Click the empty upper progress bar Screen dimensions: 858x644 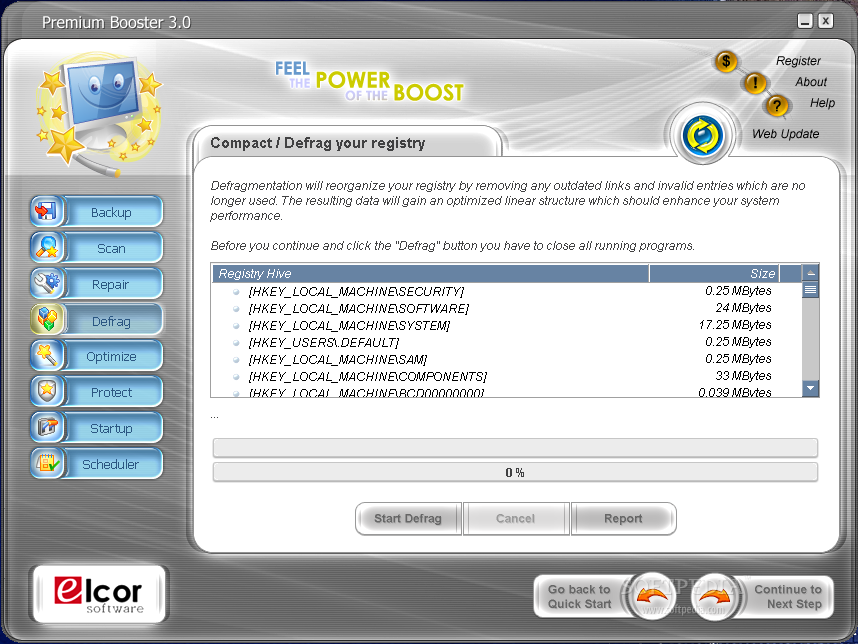[515, 448]
